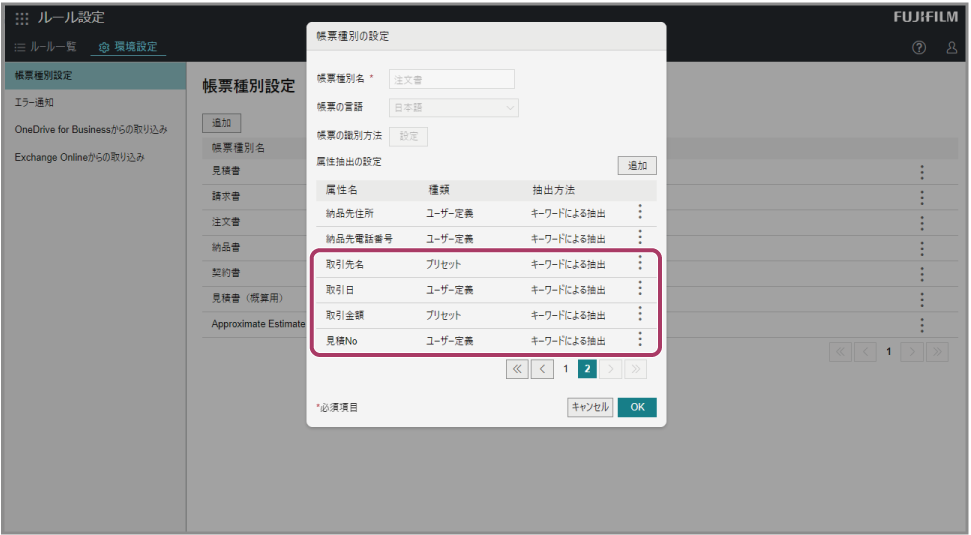Switch to the 環境設定 tab
Screen dimensions: 971x535
coord(128,47)
